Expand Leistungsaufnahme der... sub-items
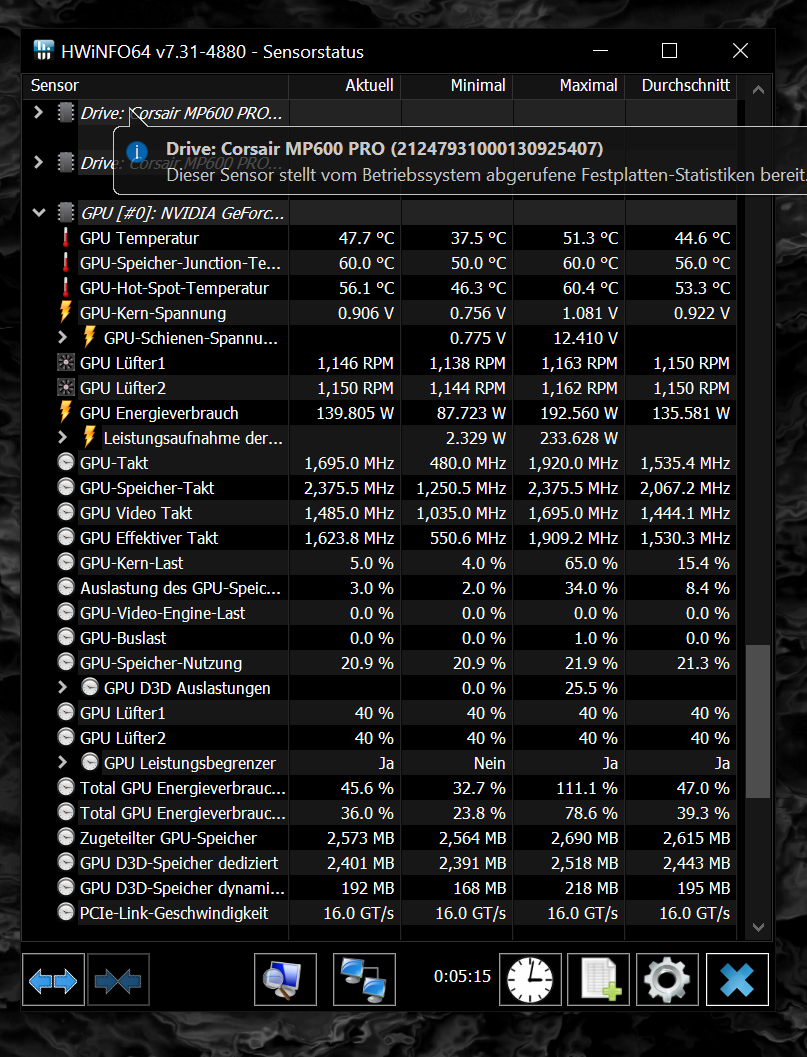Viewport: 807px width, 1057px height. click(63, 437)
